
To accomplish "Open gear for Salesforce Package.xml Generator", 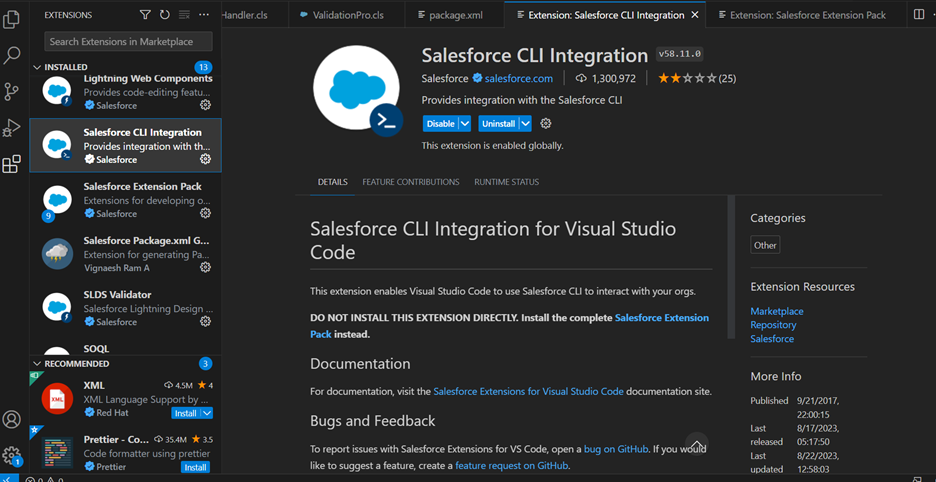I will [x=205, y=267].
